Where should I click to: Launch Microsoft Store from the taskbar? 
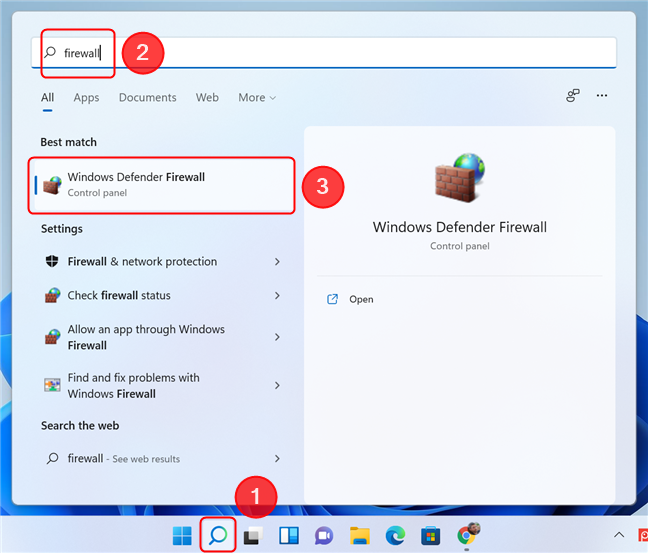430,535
